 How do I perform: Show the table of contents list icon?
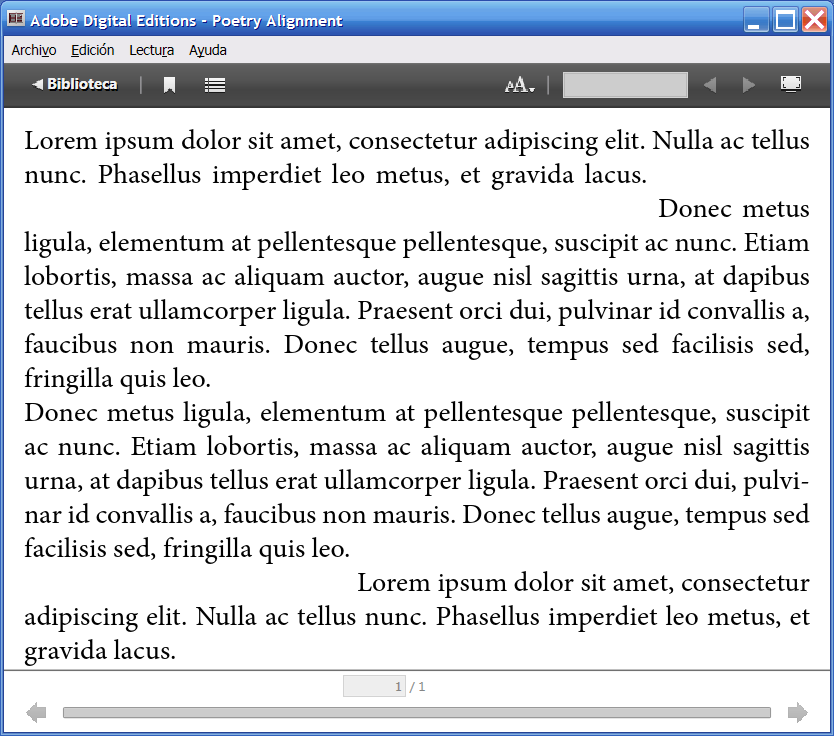coord(215,85)
